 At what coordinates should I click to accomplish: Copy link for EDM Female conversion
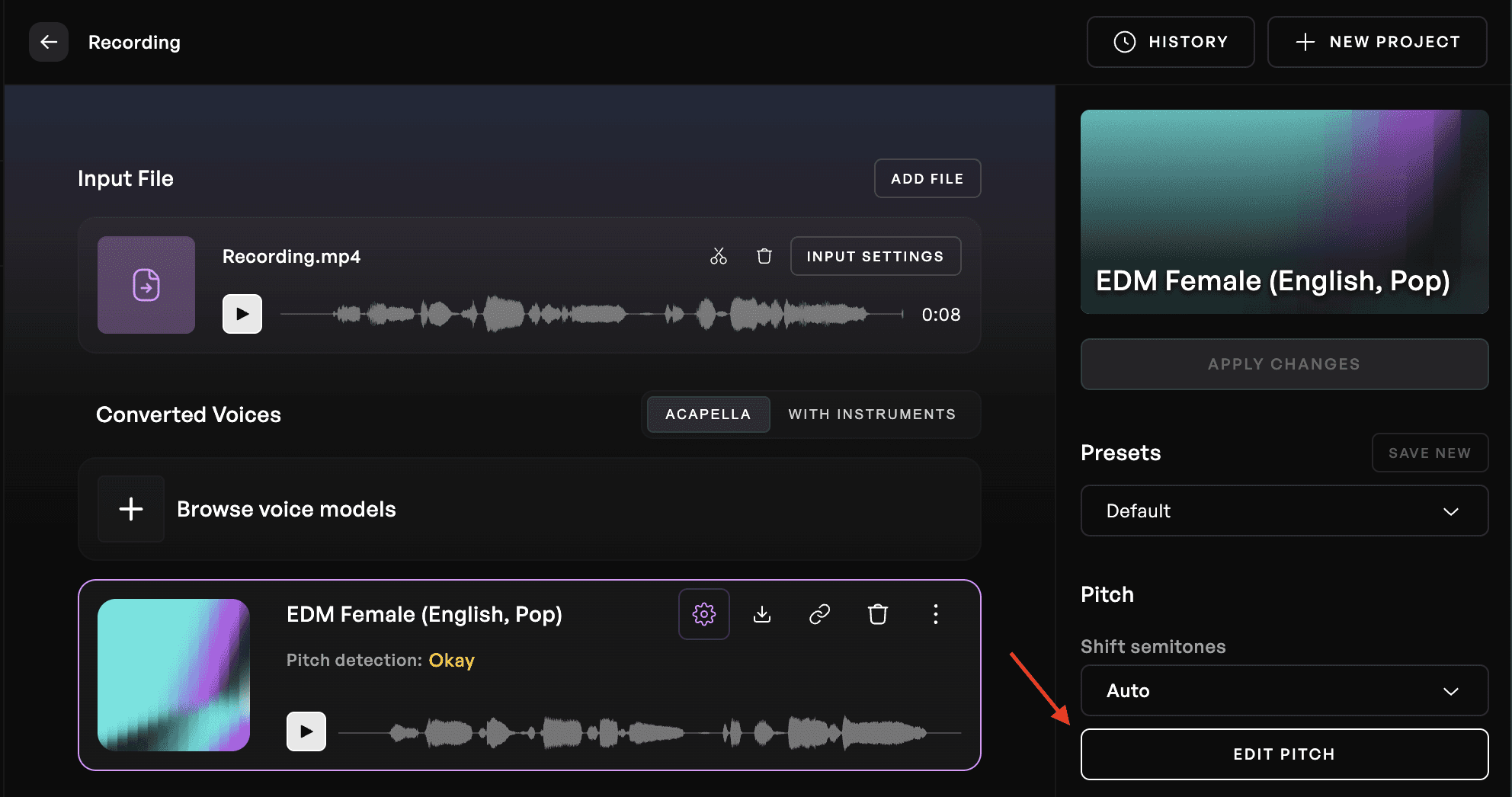coord(820,614)
